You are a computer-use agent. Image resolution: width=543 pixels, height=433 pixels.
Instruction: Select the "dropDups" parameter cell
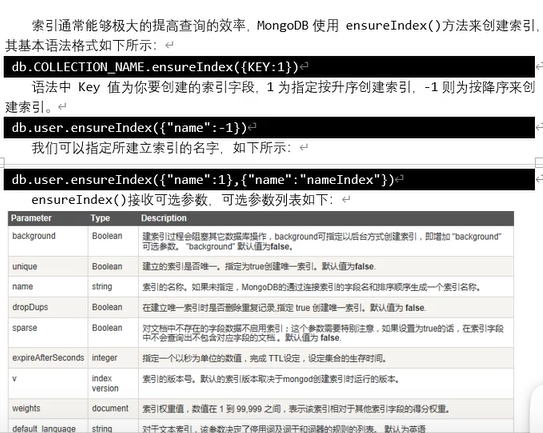(x=48, y=307)
